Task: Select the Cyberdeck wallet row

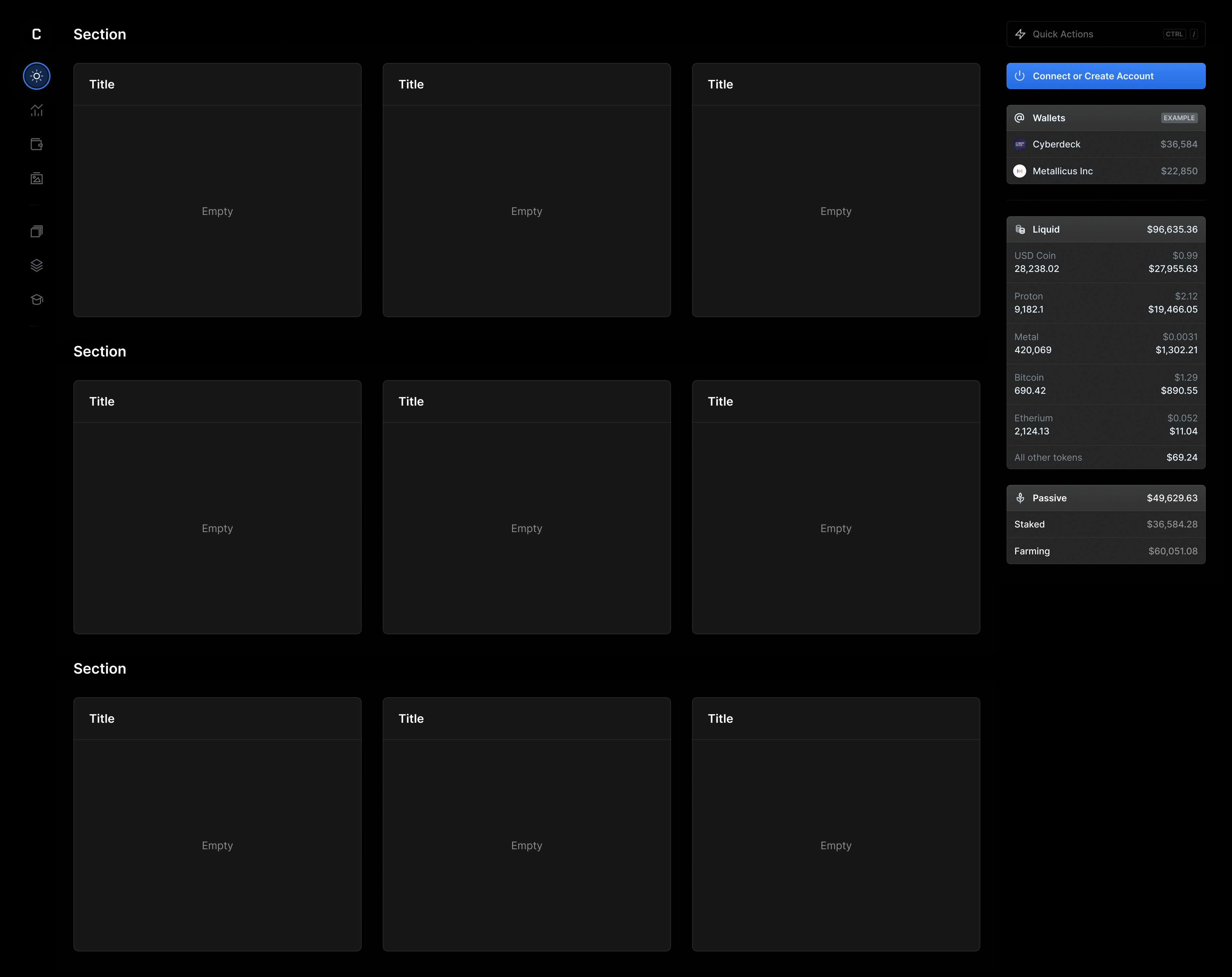Action: coord(1106,144)
